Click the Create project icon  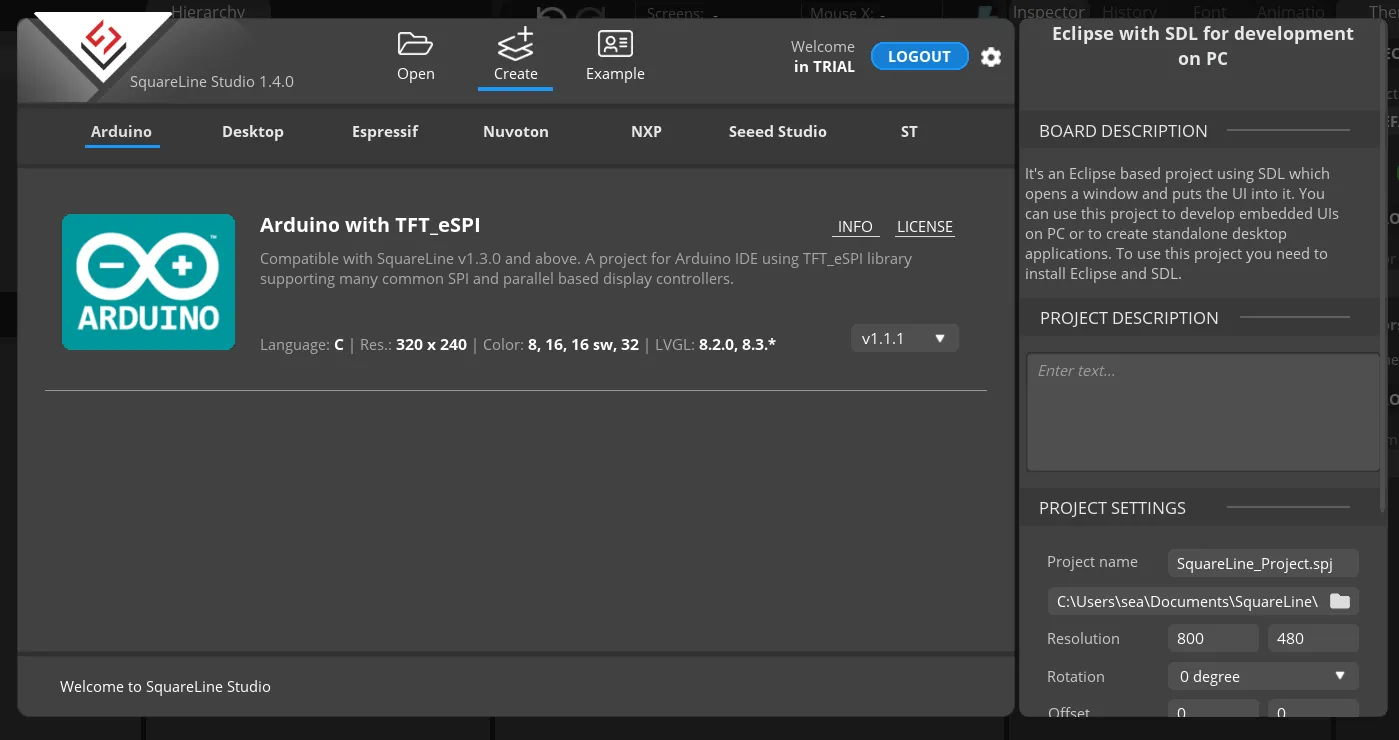point(515,44)
